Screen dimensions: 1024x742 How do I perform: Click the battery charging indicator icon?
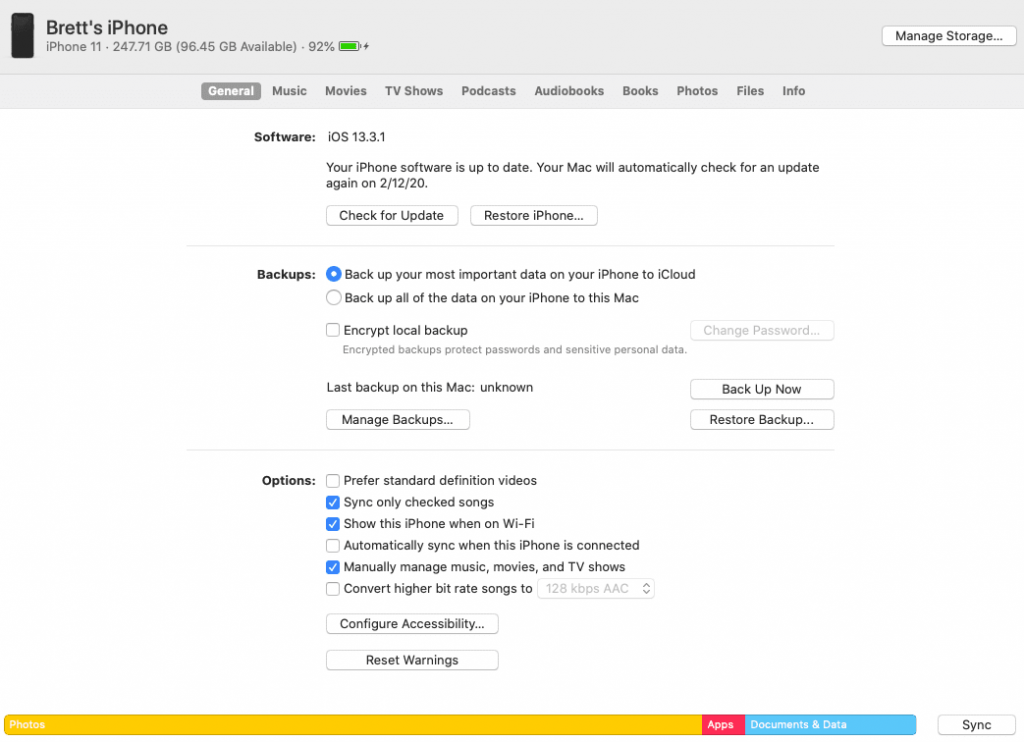(353, 46)
